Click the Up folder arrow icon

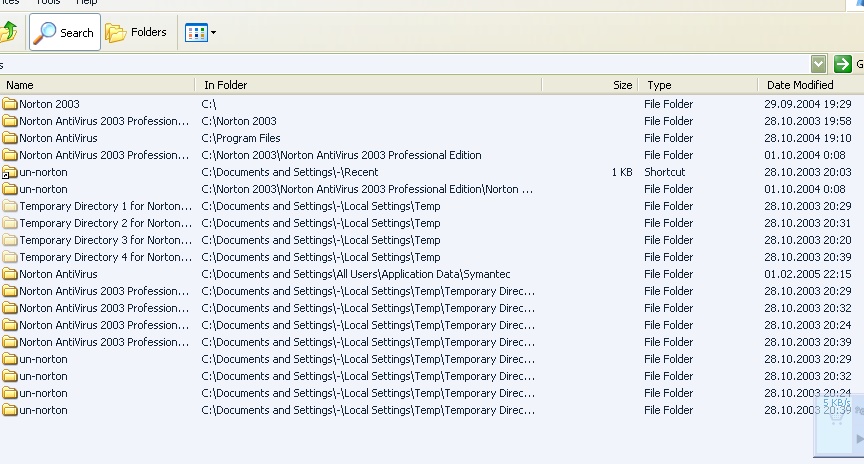[x=7, y=32]
